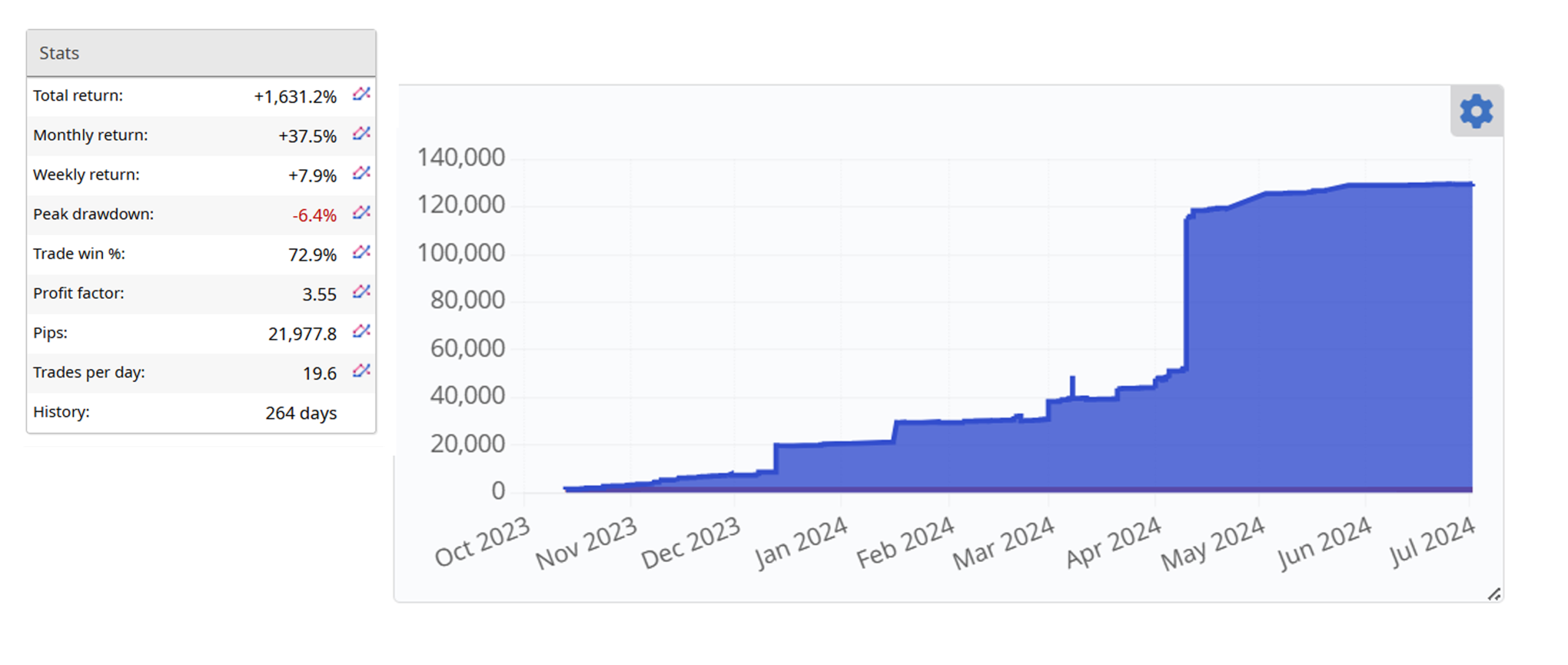Select the +1,631.2% total return value

coord(295,97)
